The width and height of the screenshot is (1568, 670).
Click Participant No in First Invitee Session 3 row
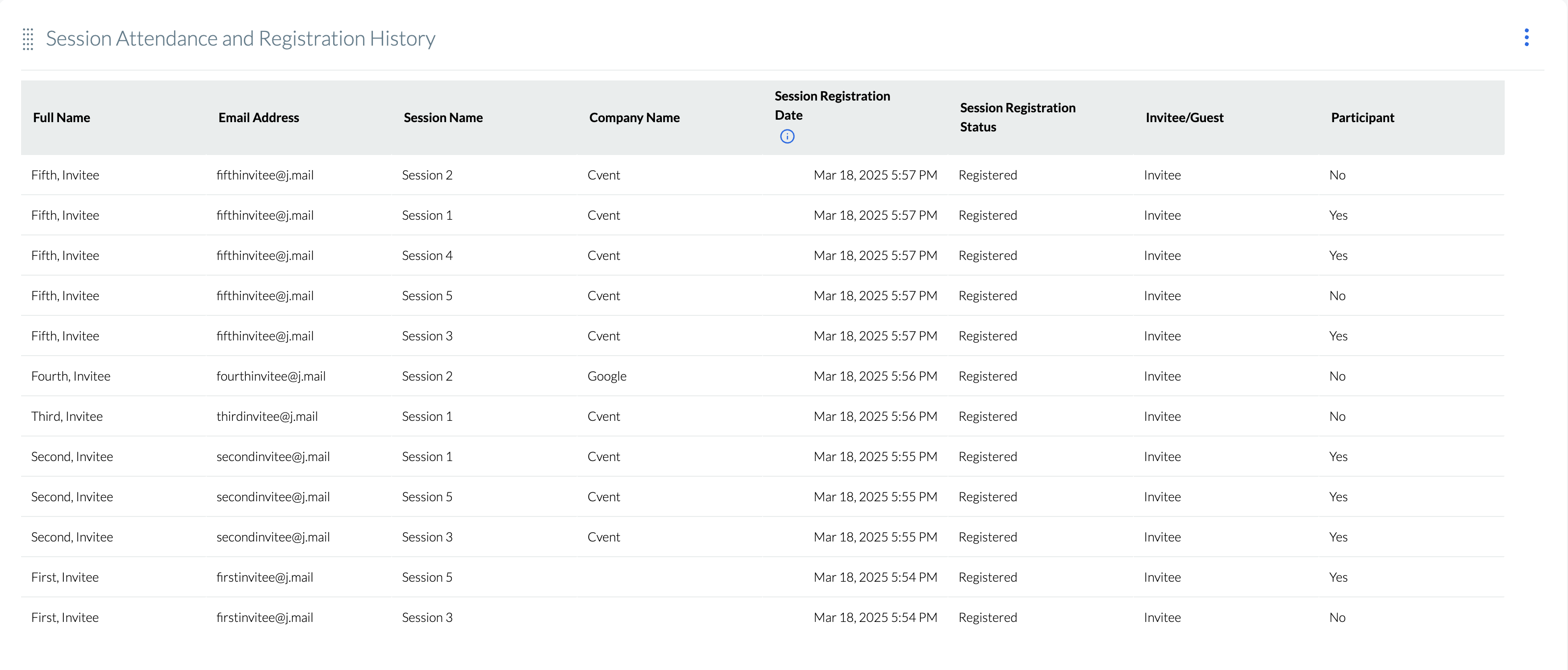coord(1337,617)
